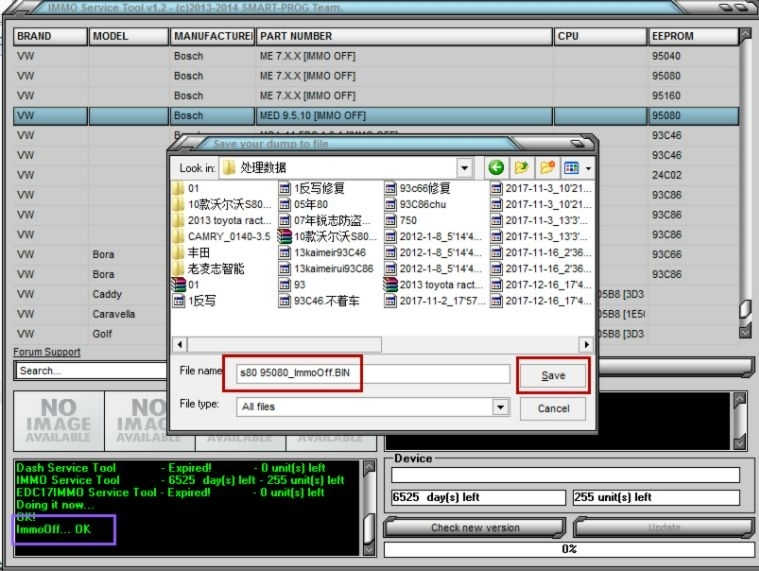Open view options dropdown arrow
759x571 pixels.
(x=588, y=168)
